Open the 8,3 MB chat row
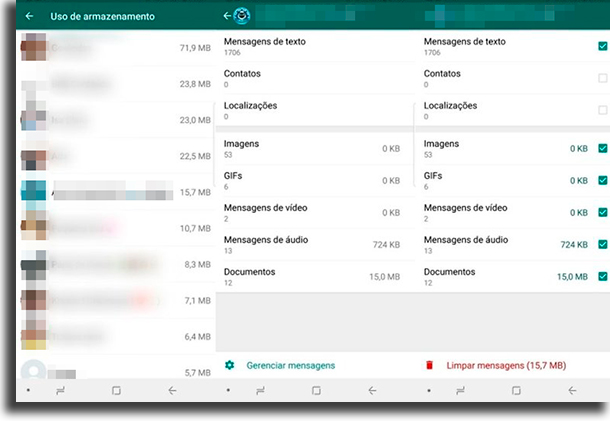Screen dimensions: 610x421 tap(116, 264)
